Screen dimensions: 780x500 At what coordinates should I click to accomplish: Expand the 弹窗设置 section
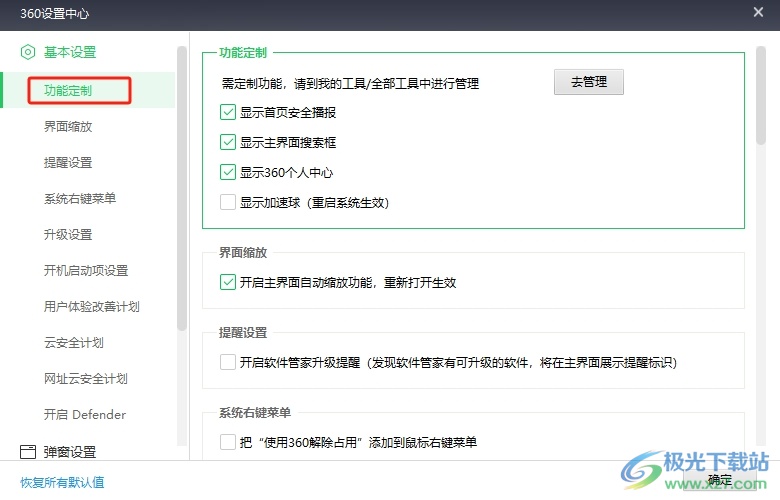(70, 452)
